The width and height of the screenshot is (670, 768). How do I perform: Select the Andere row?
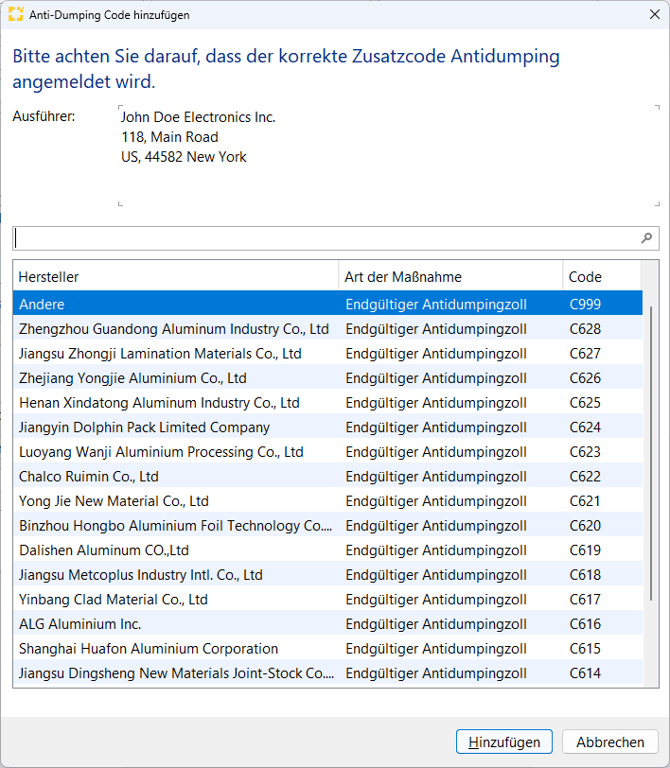click(328, 304)
